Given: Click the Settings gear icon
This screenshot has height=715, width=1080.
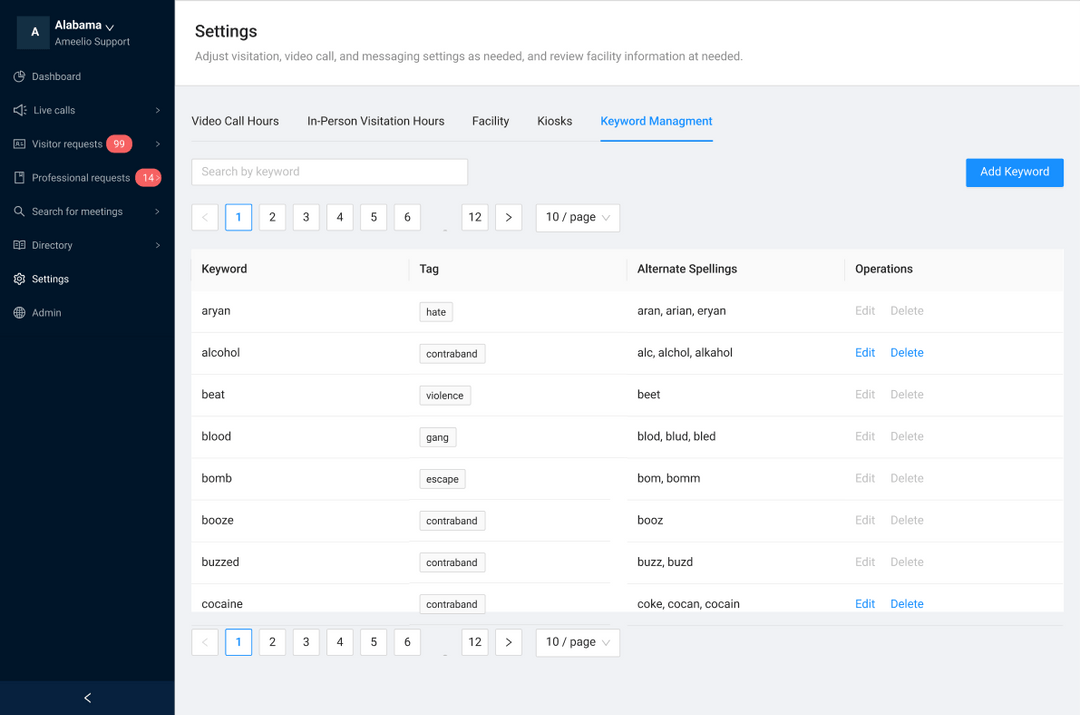Looking at the screenshot, I should coord(19,279).
